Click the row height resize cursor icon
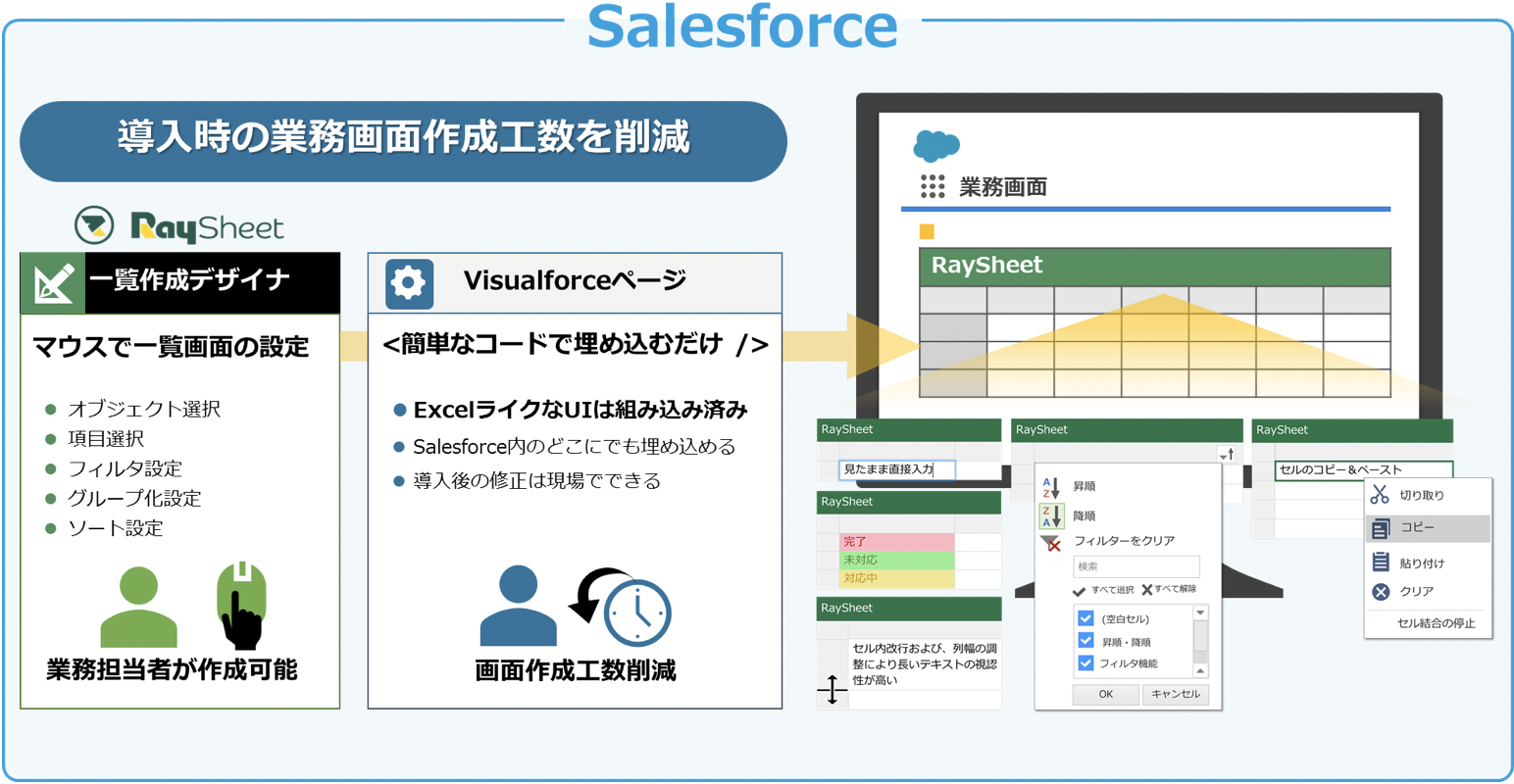 [832, 690]
